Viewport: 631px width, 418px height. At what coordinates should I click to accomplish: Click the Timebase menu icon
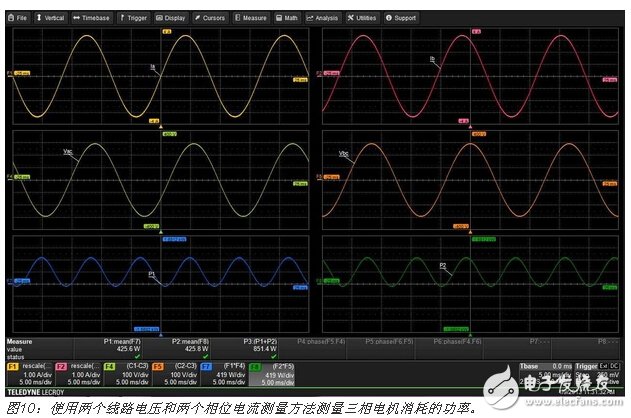coord(76,17)
